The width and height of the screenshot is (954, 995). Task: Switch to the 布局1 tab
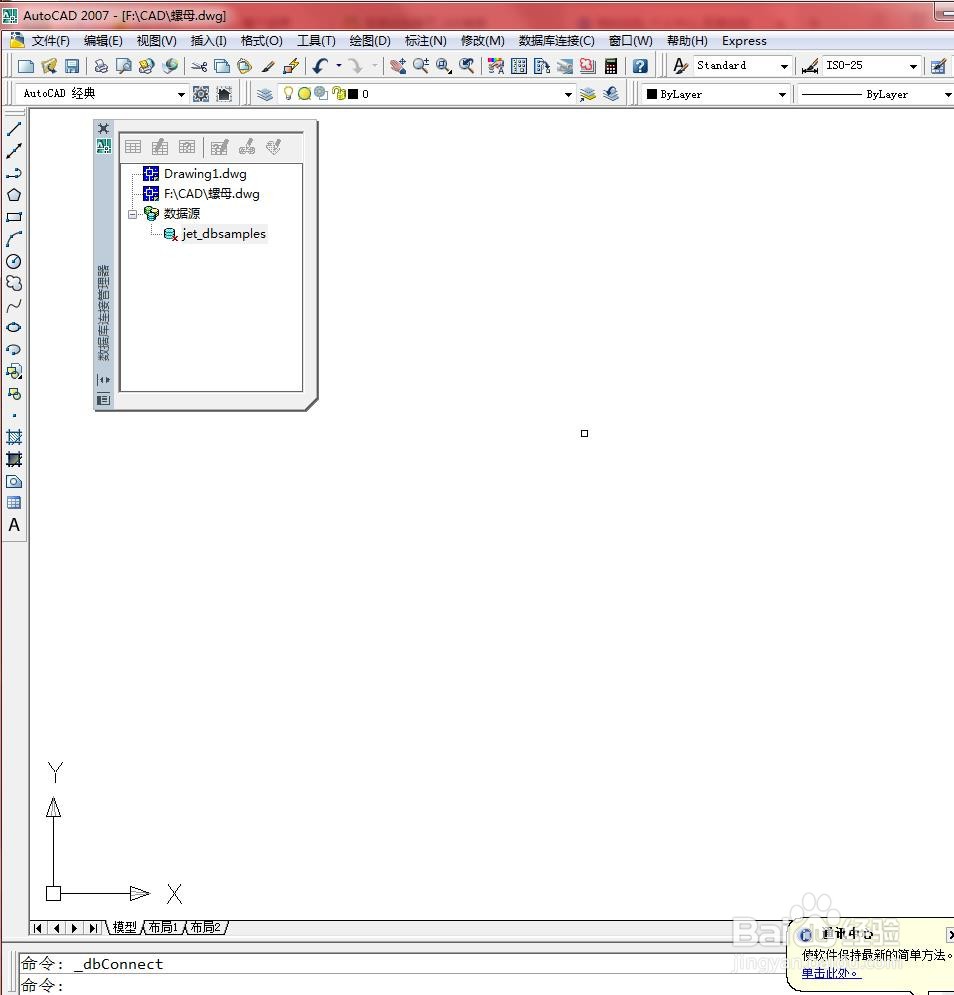163,928
